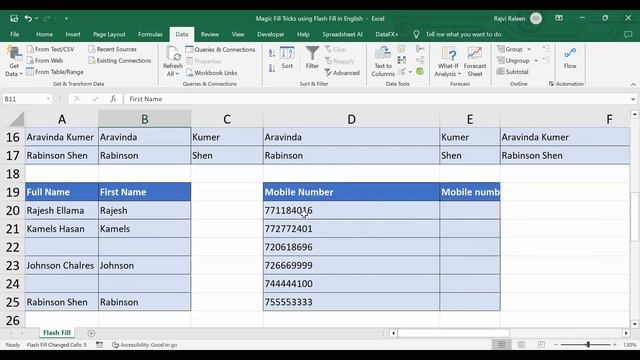Switch to Page Break Preview
640x360 pixels.
pos(541,345)
